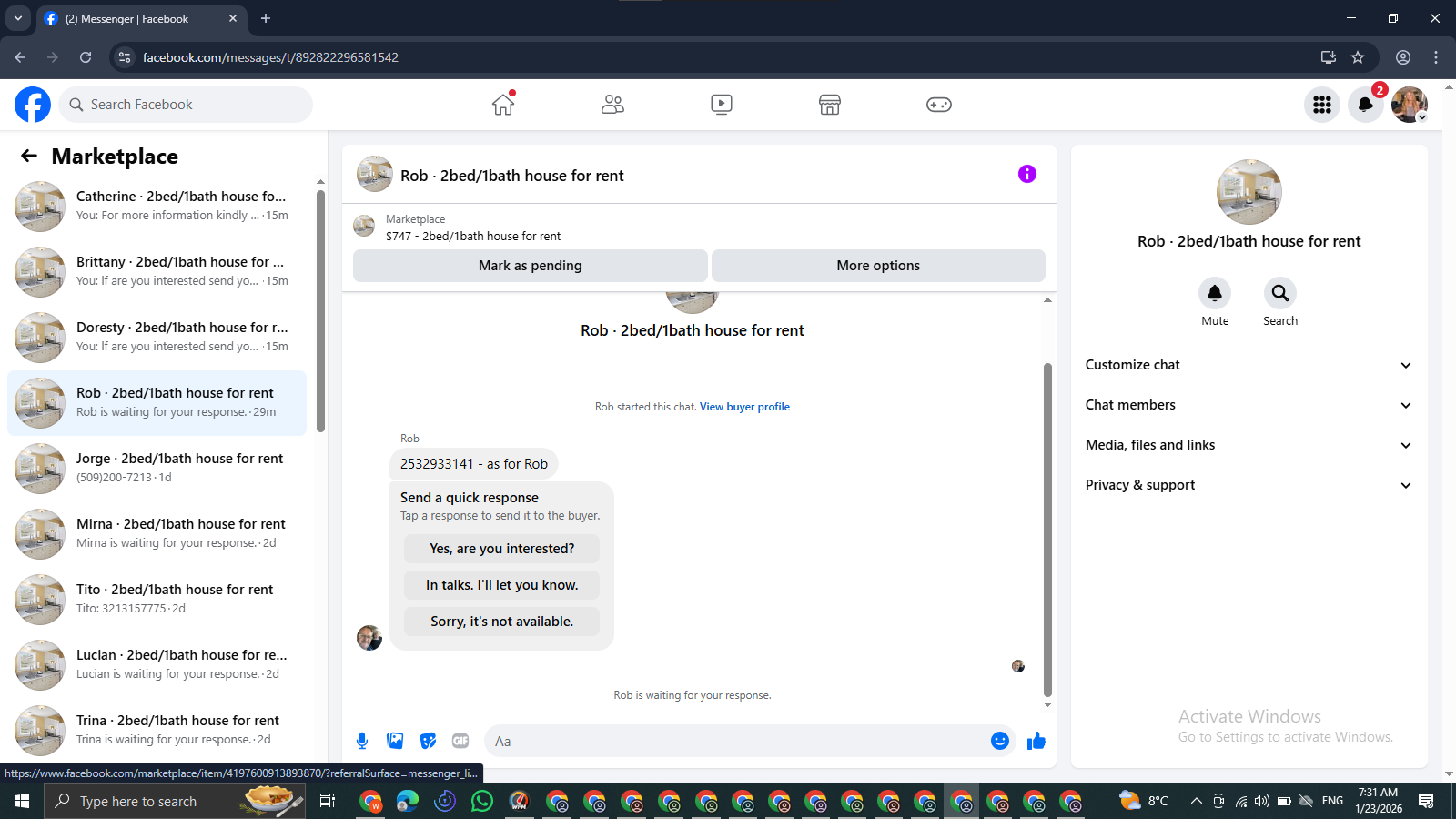The height and width of the screenshot is (819, 1456).
Task: Open Brittany's conversation in the list
Action: point(157,272)
